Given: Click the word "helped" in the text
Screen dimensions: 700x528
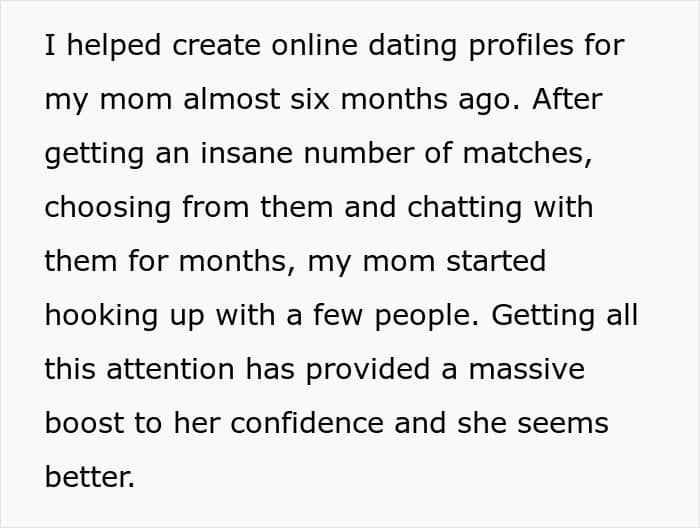Looking at the screenshot, I should click(x=114, y=46).
